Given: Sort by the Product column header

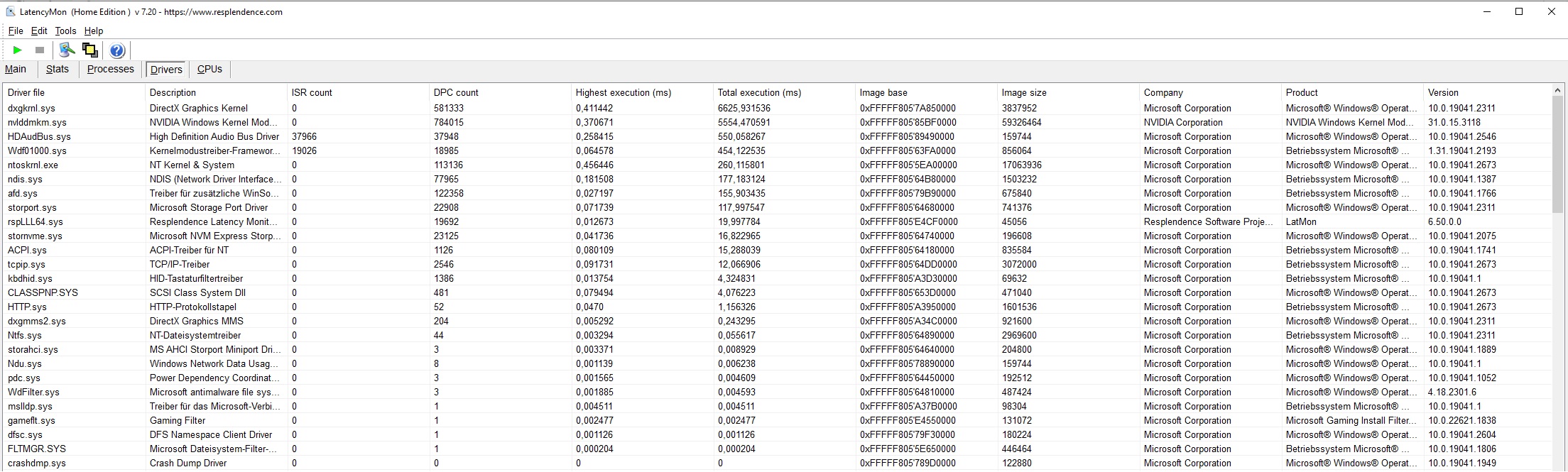Looking at the screenshot, I should (1352, 92).
